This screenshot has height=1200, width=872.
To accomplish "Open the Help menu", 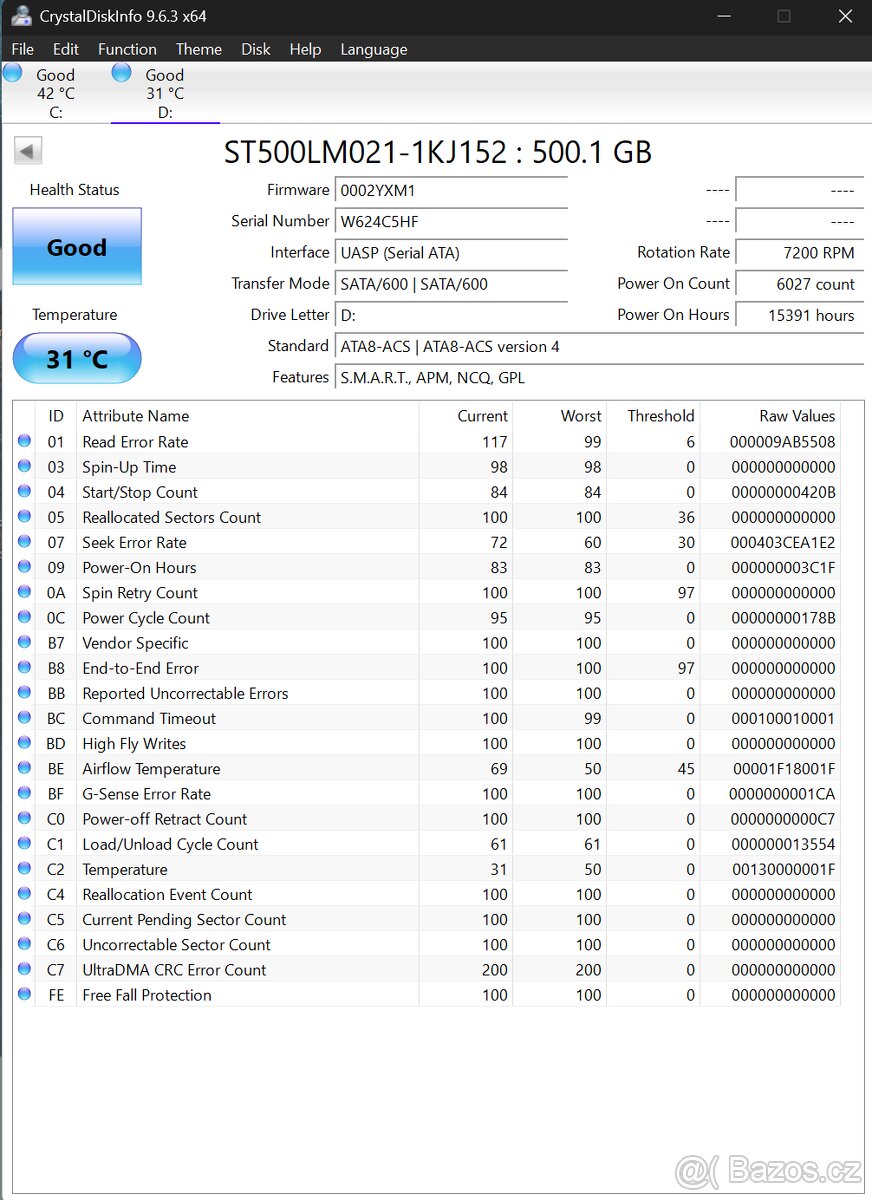I will tap(305, 49).
